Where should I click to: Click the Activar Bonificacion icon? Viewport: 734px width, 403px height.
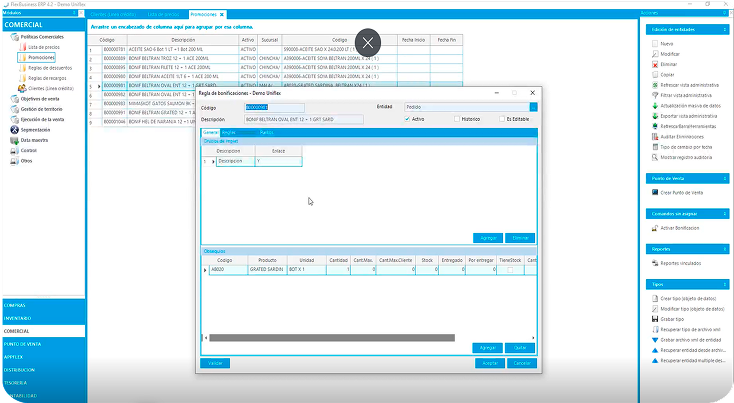(653, 228)
